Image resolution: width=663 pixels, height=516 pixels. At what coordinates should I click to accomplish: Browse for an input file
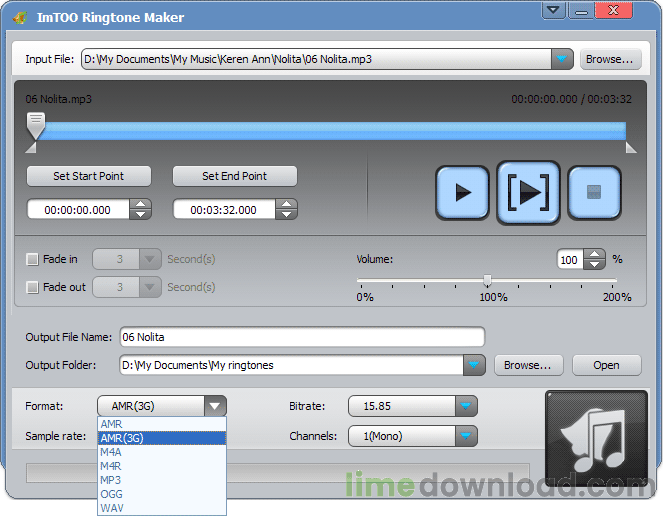[611, 59]
